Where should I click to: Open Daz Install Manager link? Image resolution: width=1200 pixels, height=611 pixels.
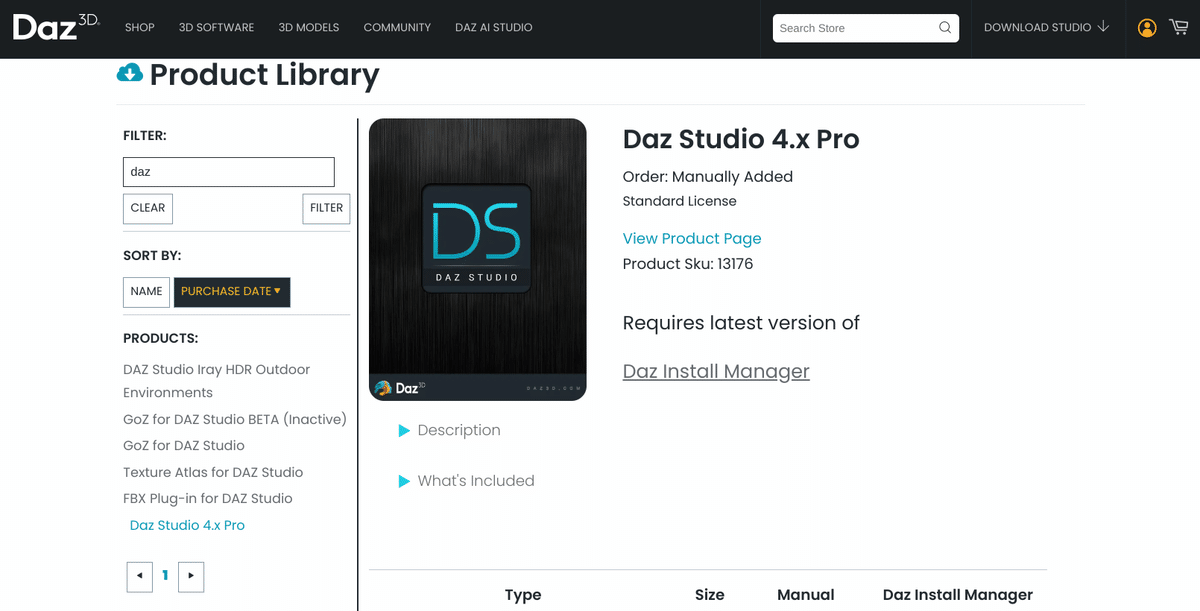click(716, 371)
